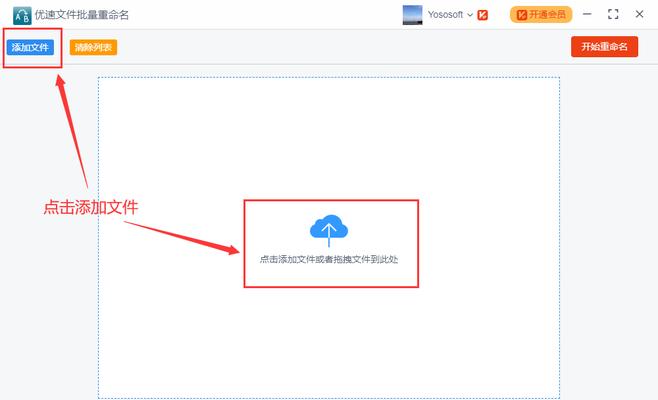Click 点击添加文件或者拖拽文件到此处 text
The image size is (658, 400).
pyautogui.click(x=329, y=259)
